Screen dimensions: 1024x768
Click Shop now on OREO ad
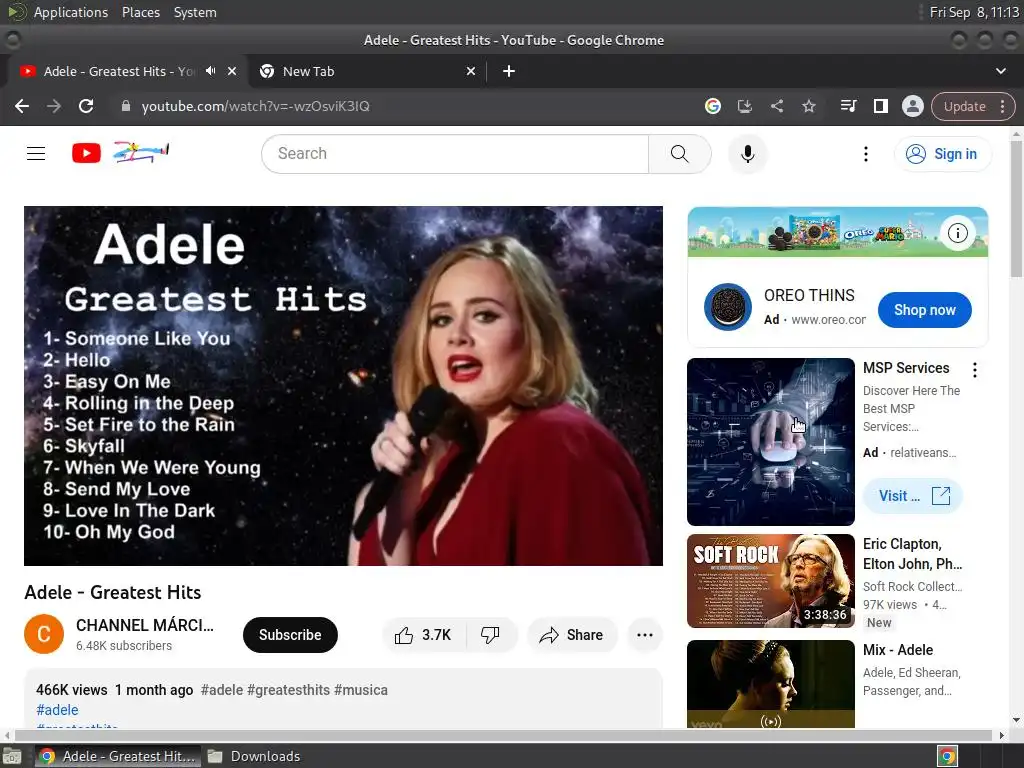(x=924, y=310)
